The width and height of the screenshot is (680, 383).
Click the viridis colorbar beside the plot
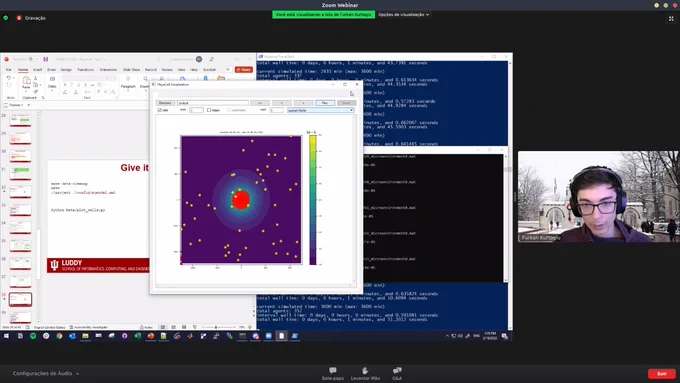coord(313,200)
